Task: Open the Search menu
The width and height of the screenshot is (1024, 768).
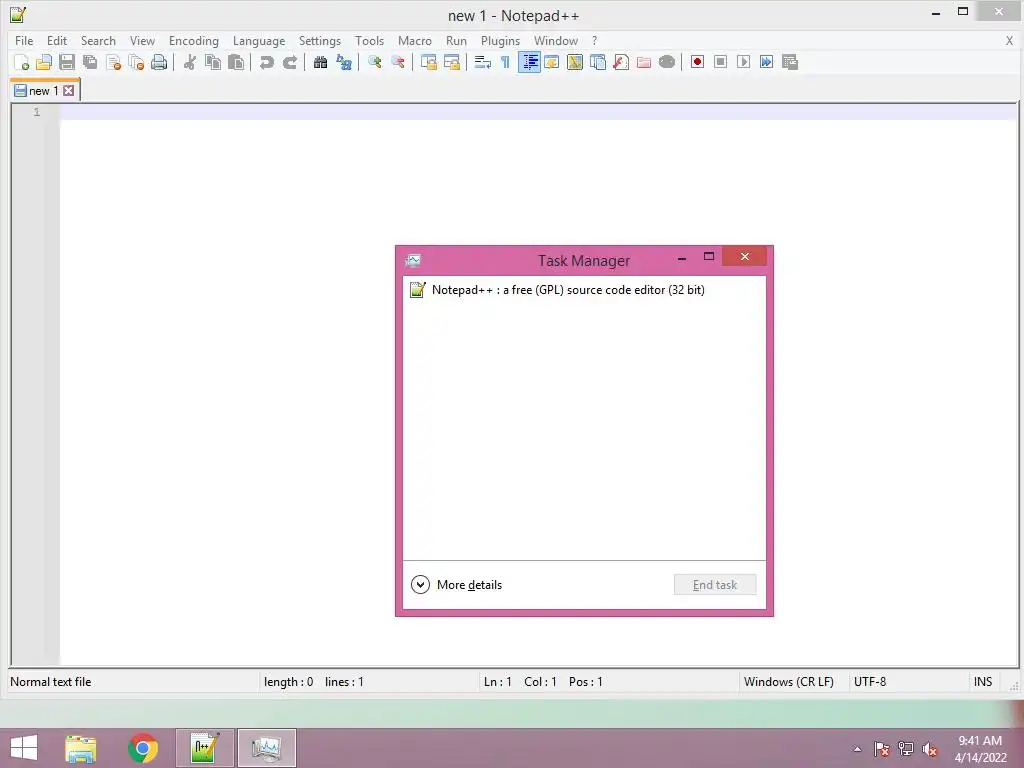Action: [x=98, y=40]
